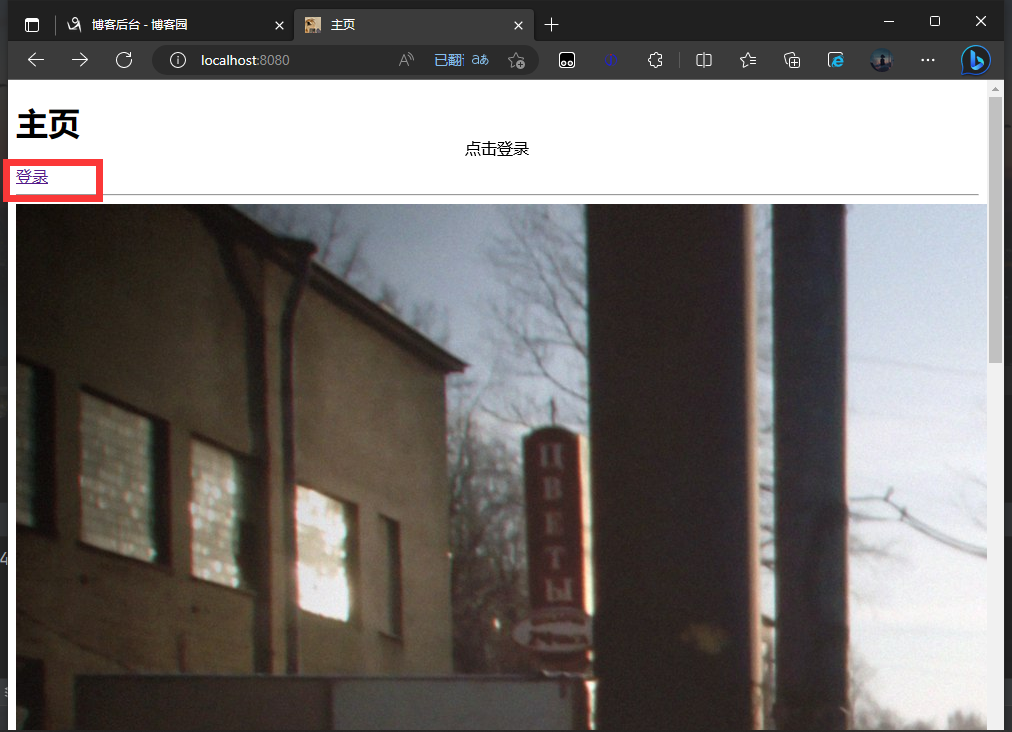Select the 主页 tab
1012x732 pixels.
click(x=414, y=25)
